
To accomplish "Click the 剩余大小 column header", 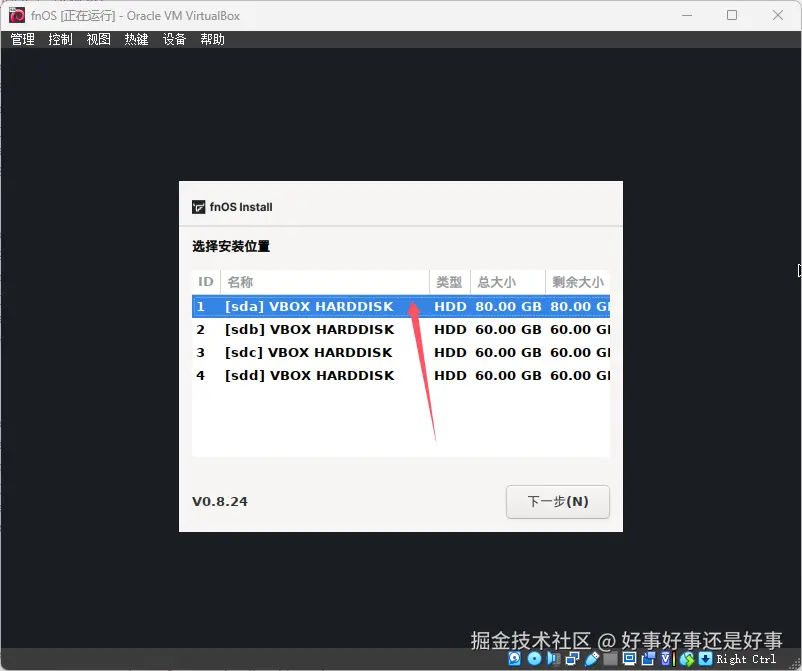I will pos(577,282).
